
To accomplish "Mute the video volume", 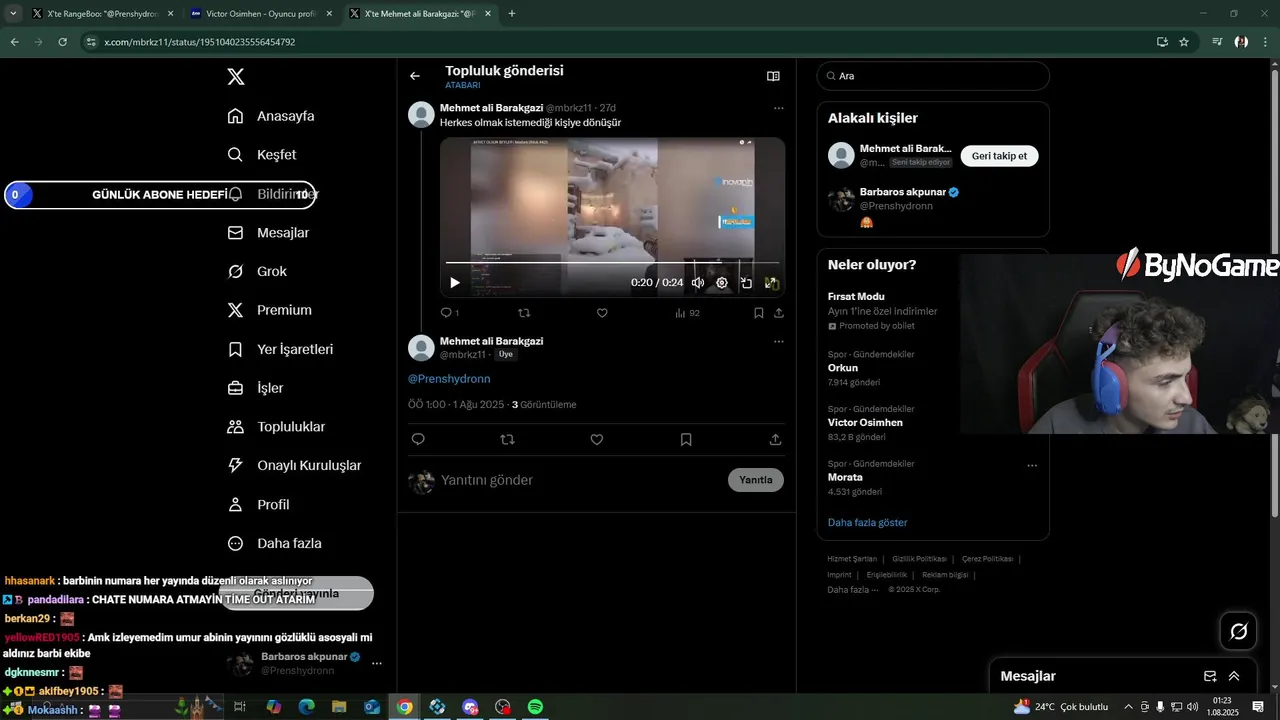I will [x=698, y=283].
